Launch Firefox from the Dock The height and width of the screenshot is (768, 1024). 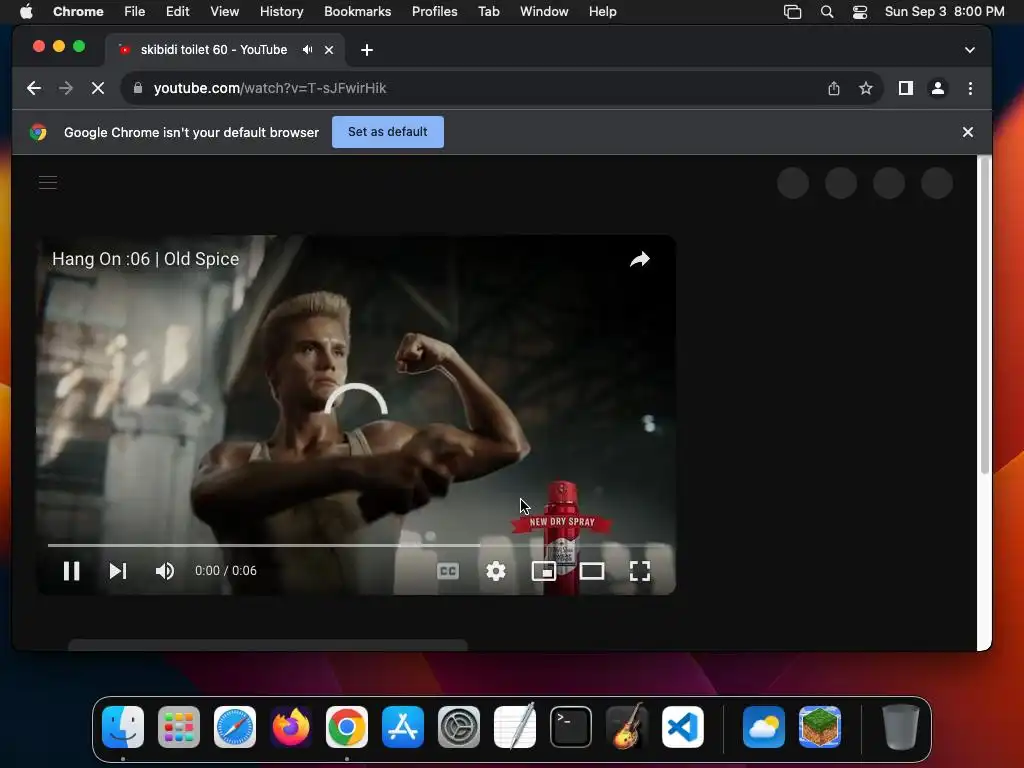(x=291, y=727)
